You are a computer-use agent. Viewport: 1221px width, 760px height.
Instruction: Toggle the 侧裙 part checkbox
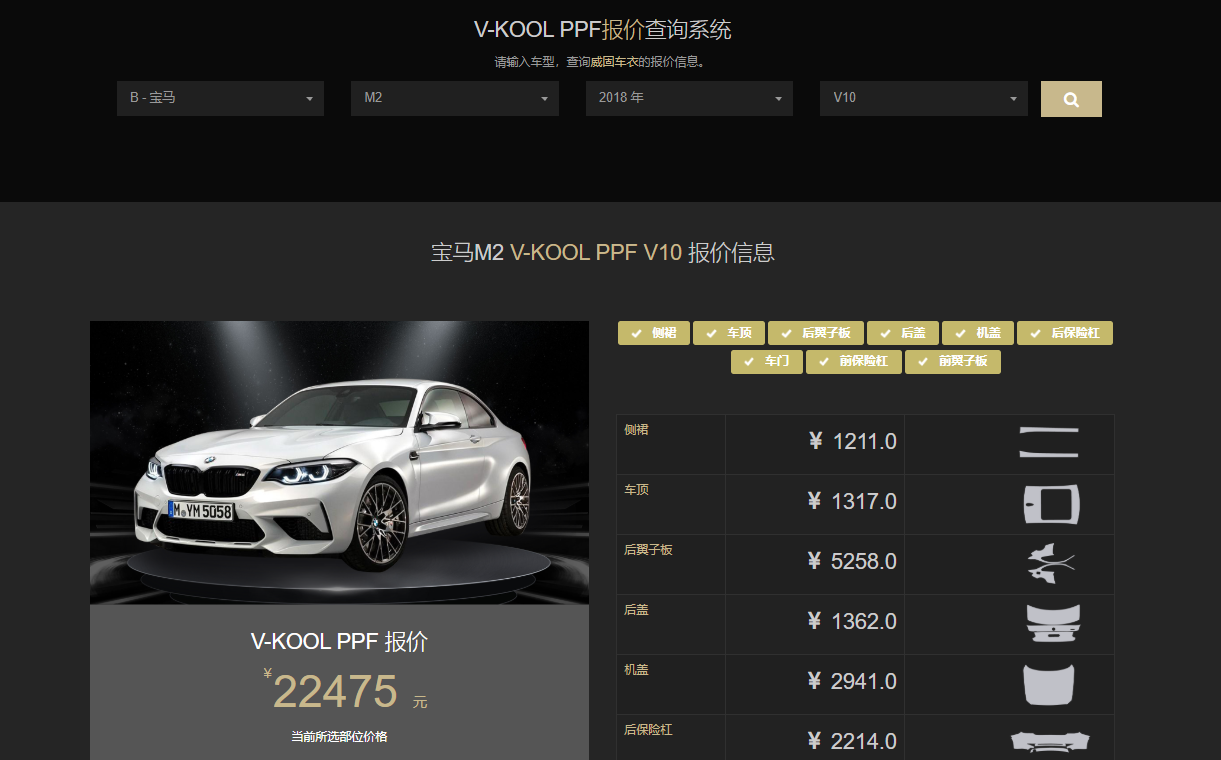point(654,333)
